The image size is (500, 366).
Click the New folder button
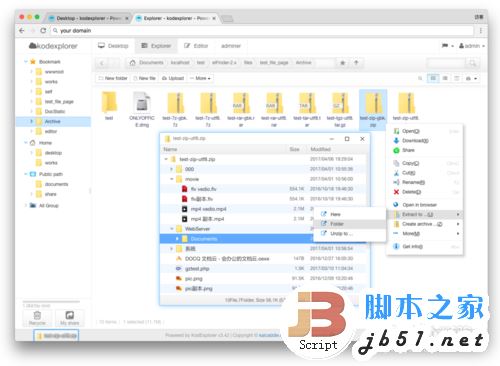[113, 78]
